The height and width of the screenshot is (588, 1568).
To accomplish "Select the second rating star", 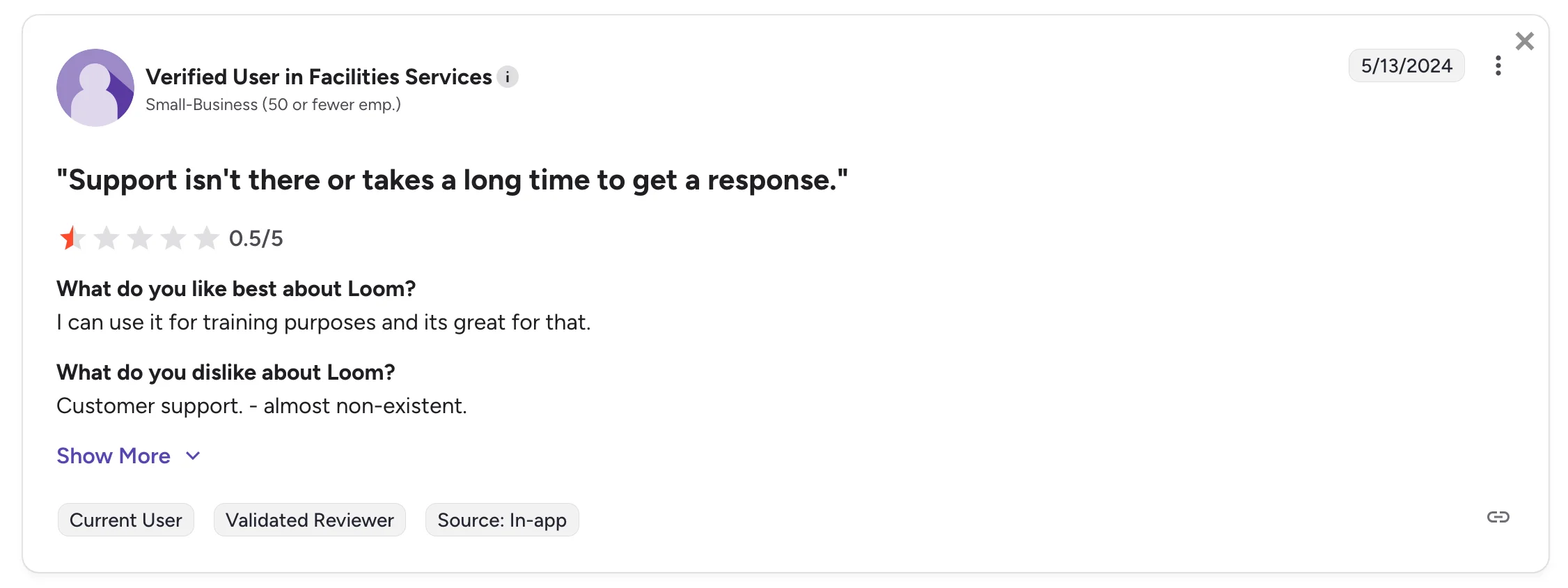I will tap(106, 238).
